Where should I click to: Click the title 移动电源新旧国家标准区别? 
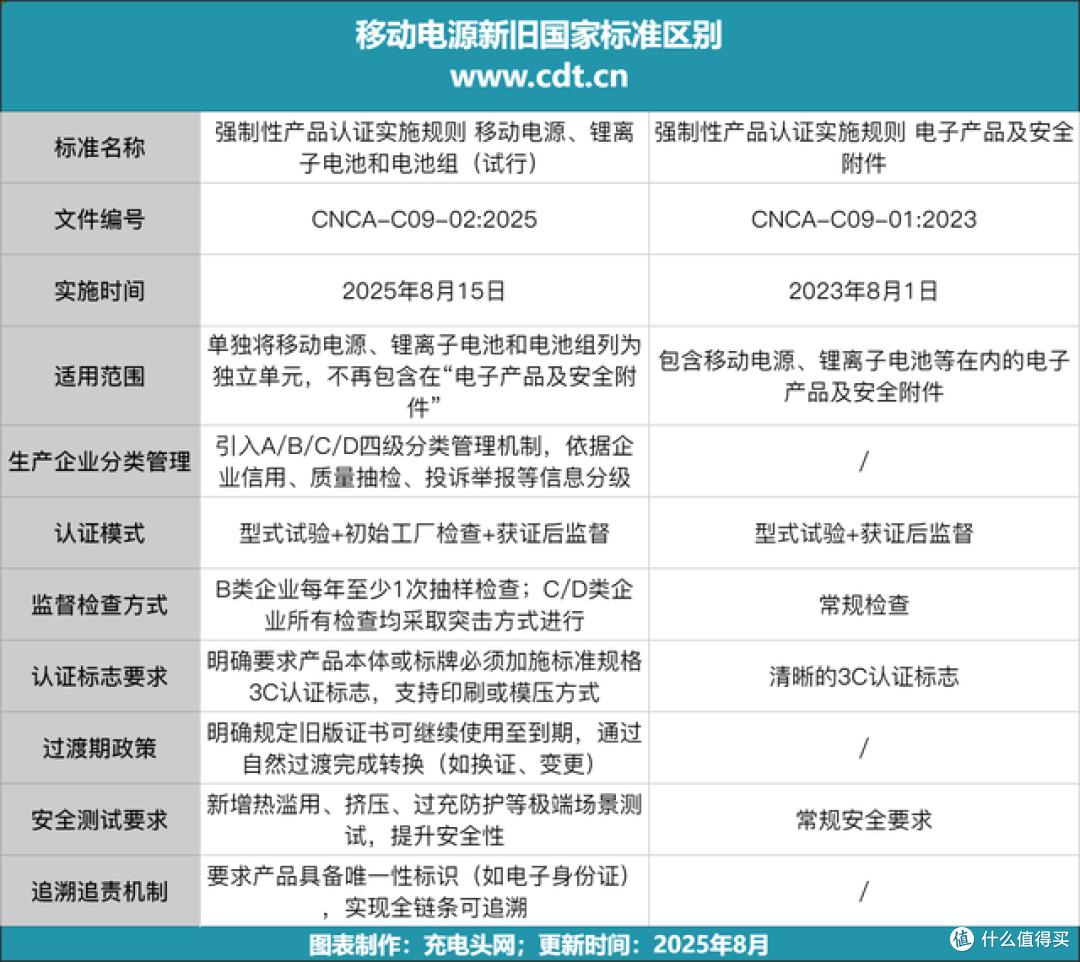point(538,35)
